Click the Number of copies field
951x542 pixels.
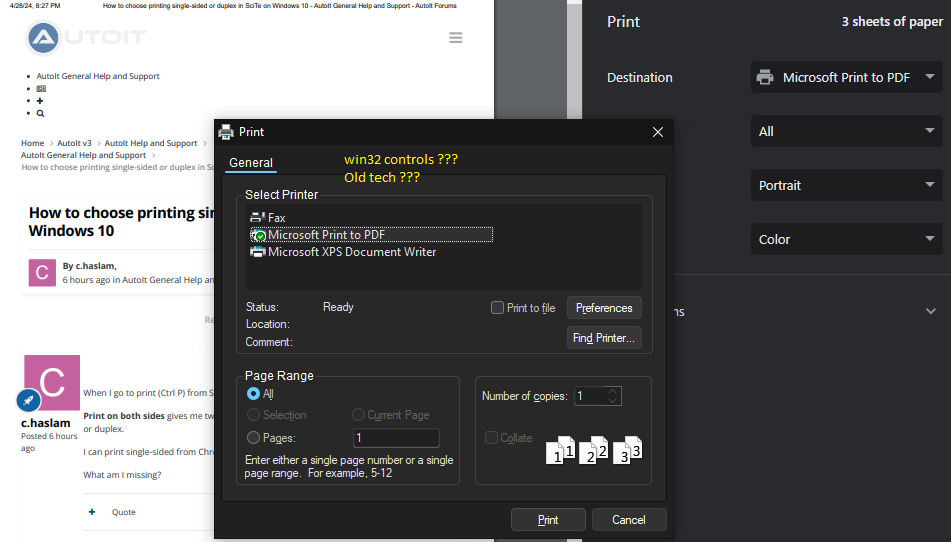(x=590, y=396)
